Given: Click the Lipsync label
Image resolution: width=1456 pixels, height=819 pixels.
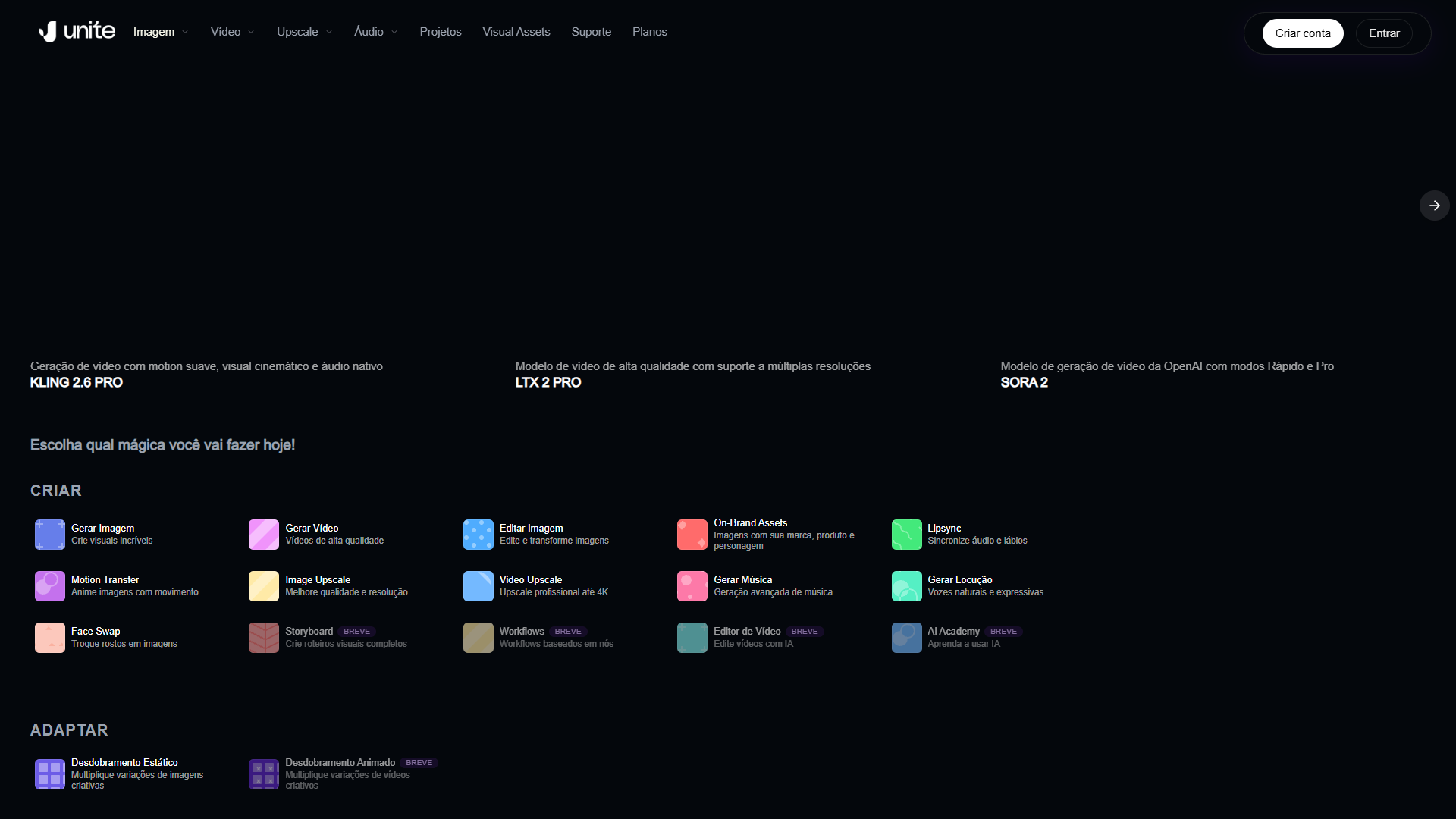Looking at the screenshot, I should pyautogui.click(x=944, y=529).
